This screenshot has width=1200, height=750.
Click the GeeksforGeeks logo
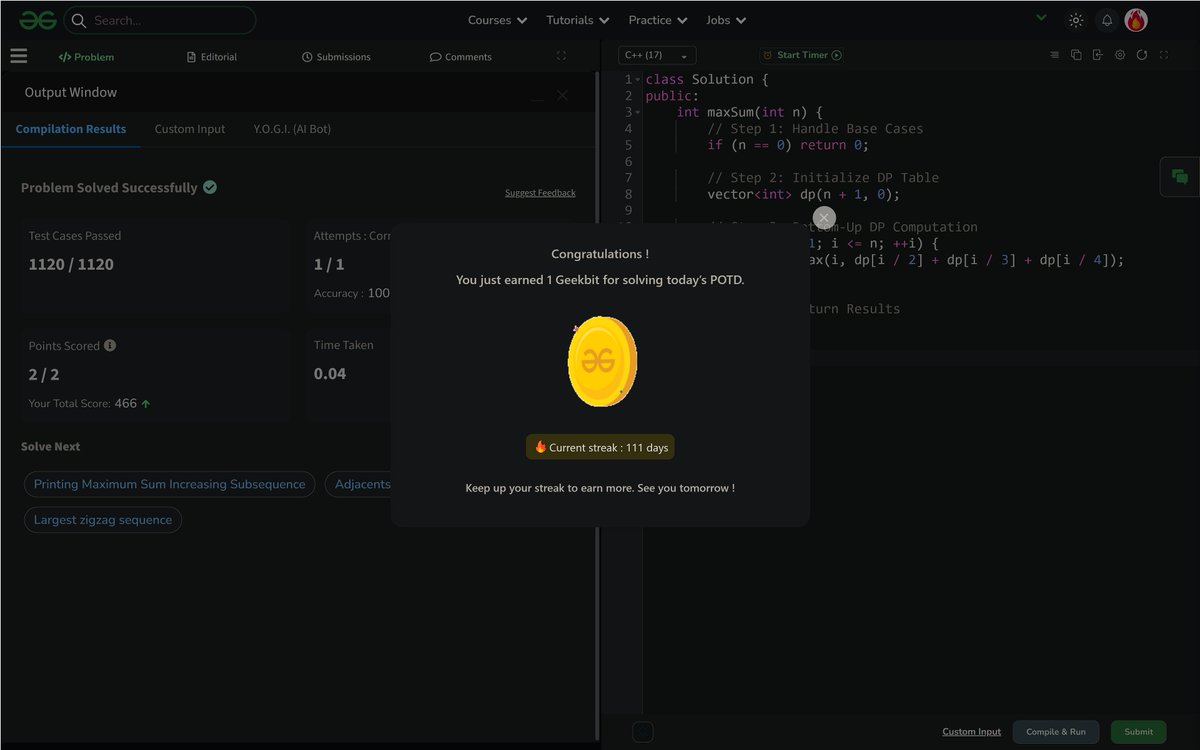coord(37,20)
